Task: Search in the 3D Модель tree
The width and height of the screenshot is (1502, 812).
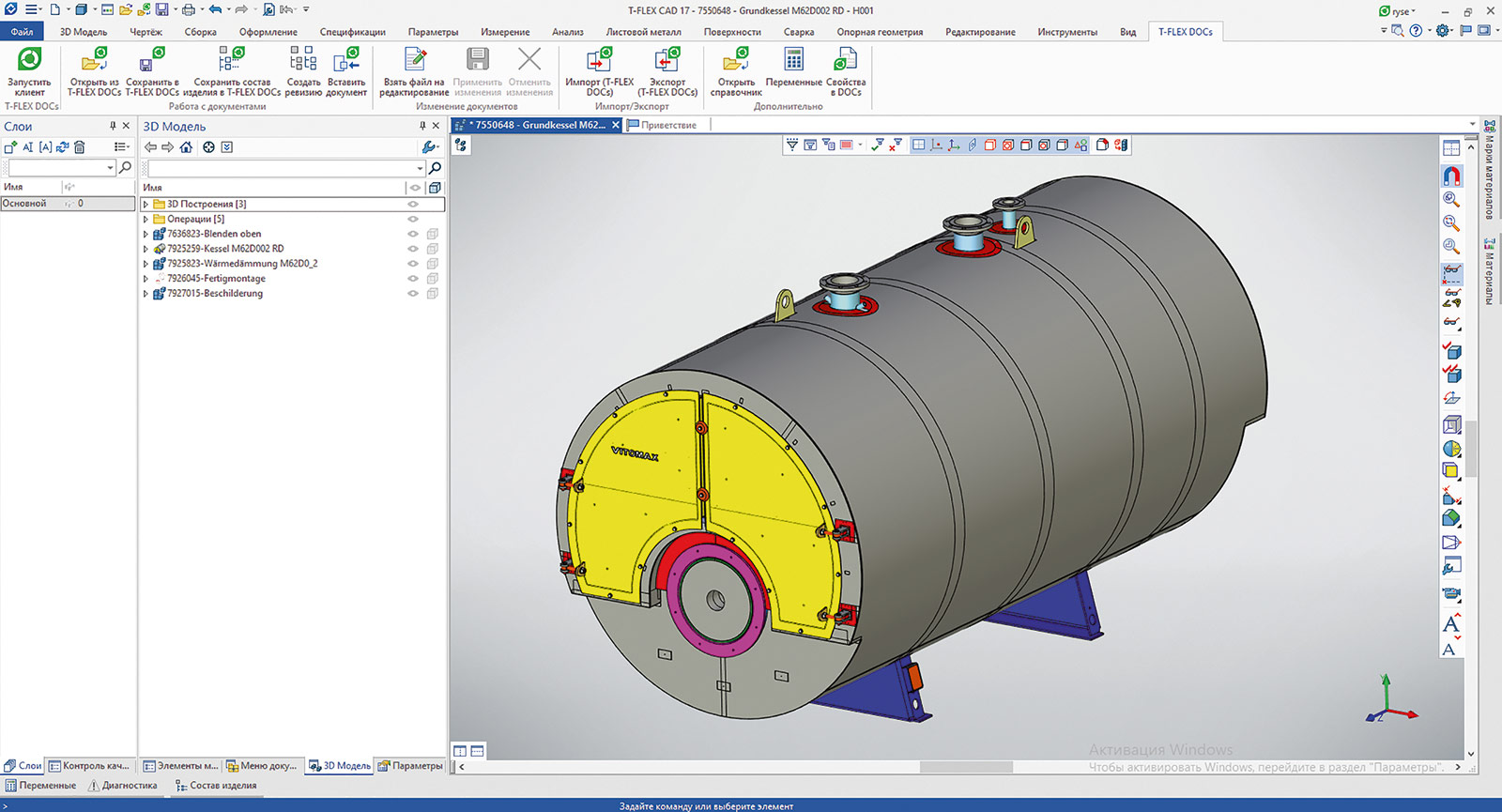Action: pyautogui.click(x=435, y=168)
